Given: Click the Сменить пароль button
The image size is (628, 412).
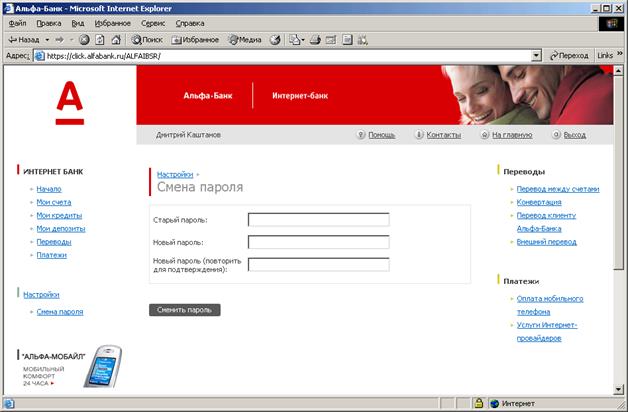Looking at the screenshot, I should [x=185, y=310].
